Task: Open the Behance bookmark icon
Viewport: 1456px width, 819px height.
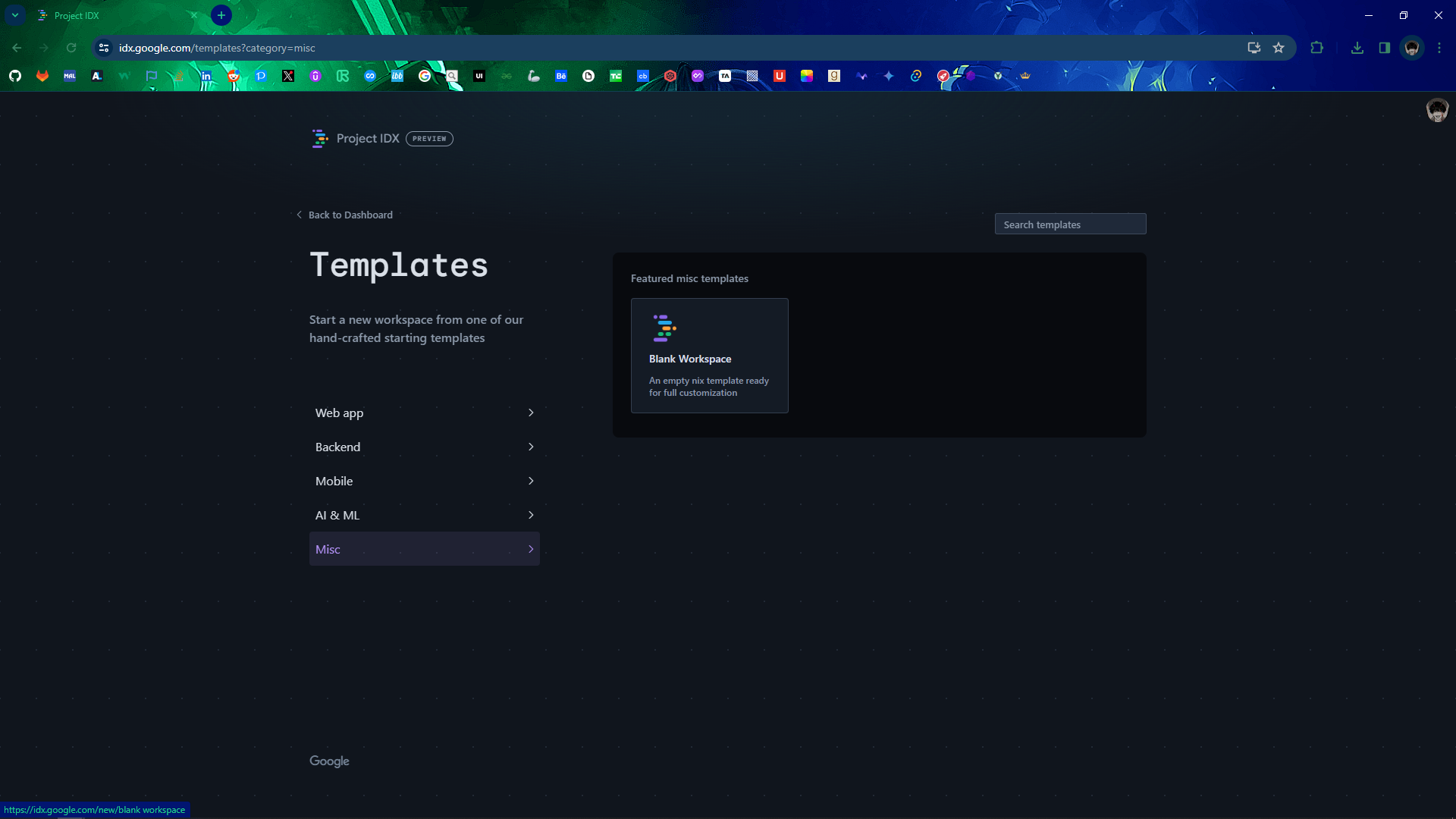Action: tap(561, 76)
